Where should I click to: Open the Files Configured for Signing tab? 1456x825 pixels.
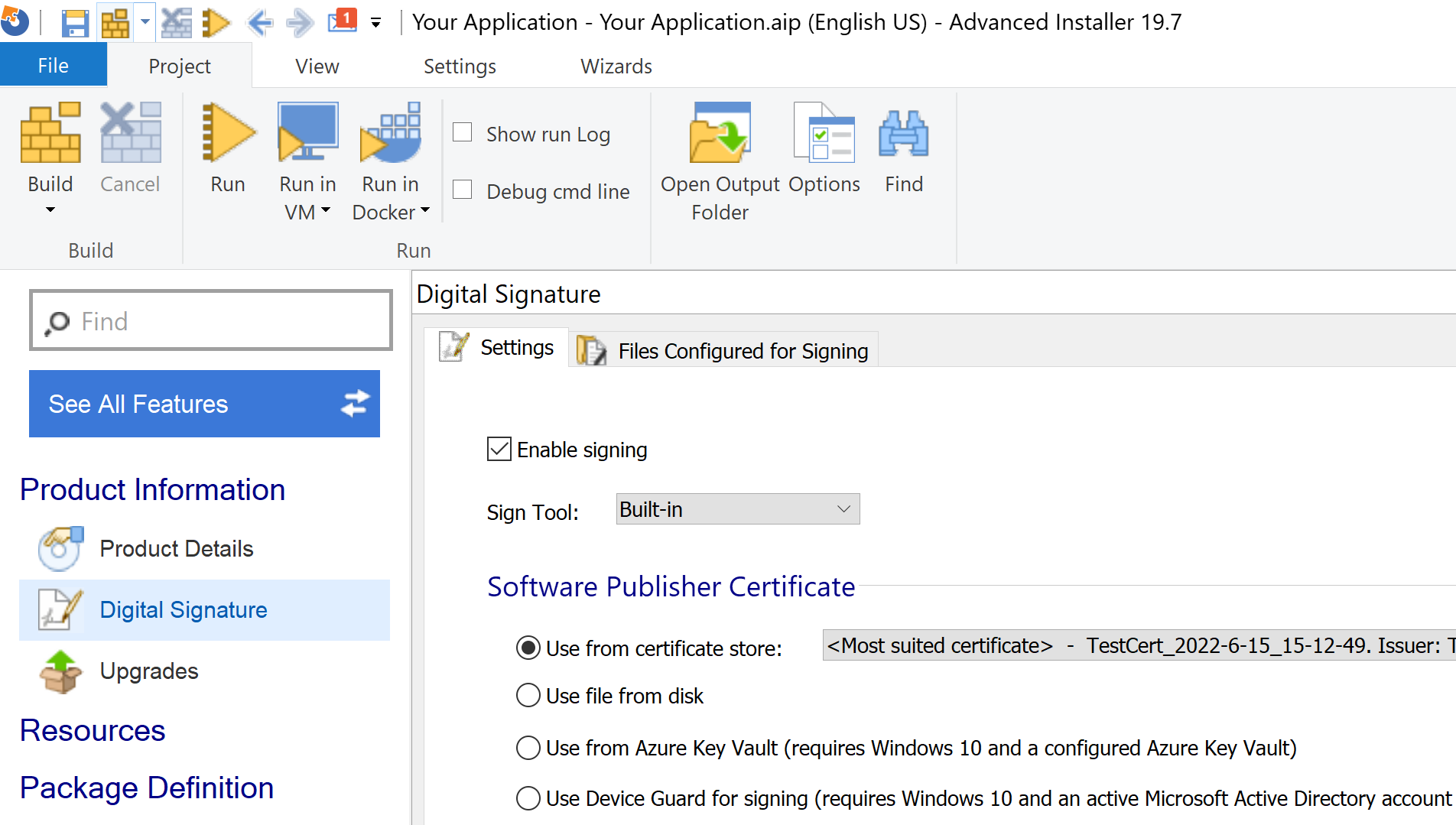(723, 350)
